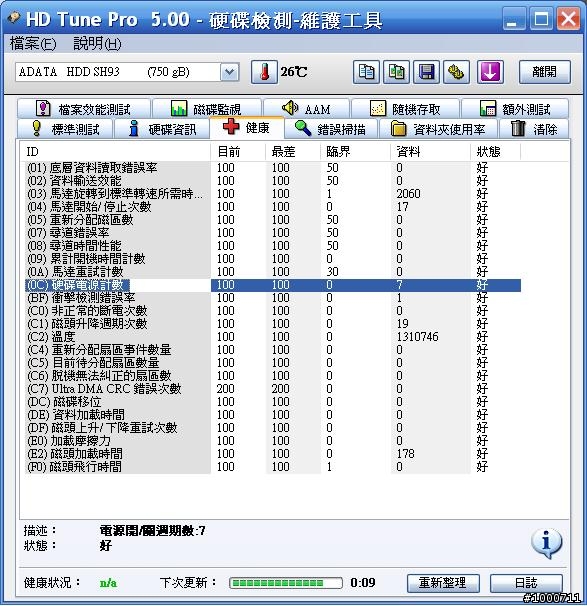
Task: Select row (02) 資料輸送效能
Action: tap(273, 181)
